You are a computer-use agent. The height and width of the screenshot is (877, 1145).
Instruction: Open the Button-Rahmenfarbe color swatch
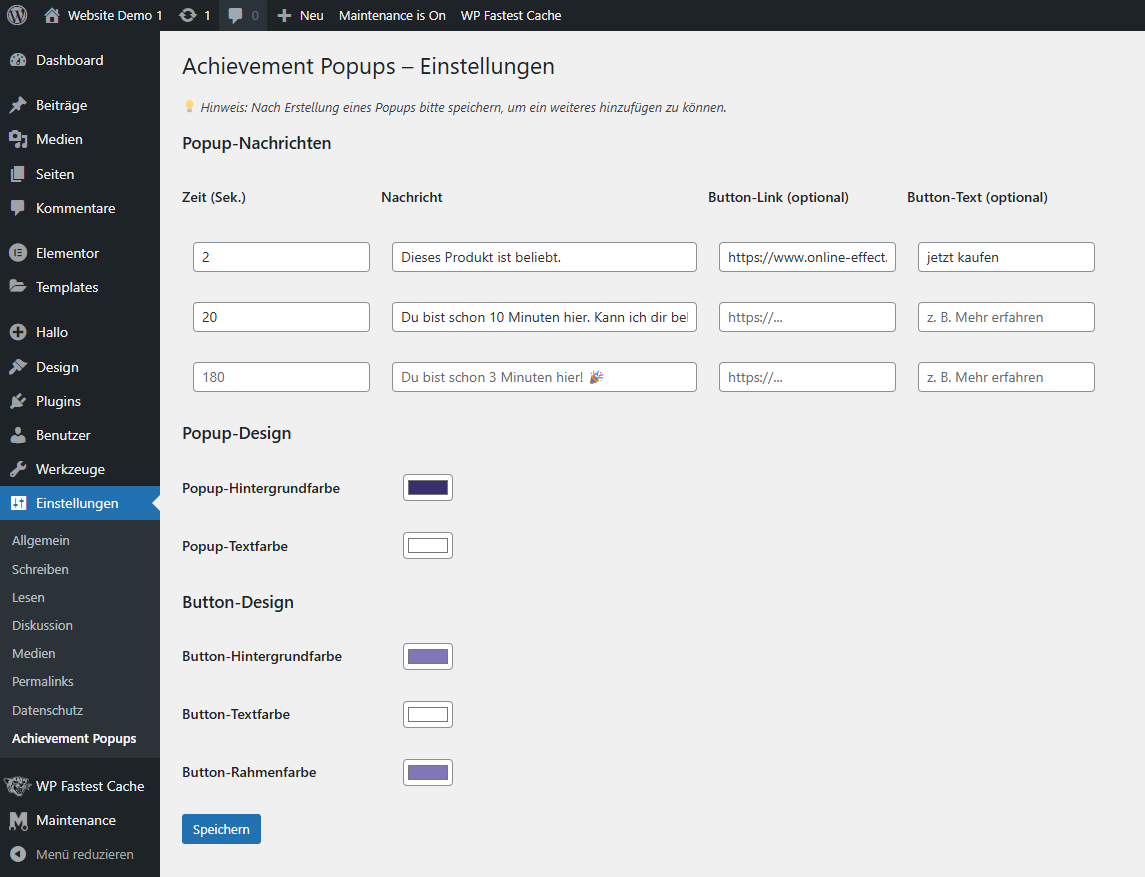pos(428,772)
